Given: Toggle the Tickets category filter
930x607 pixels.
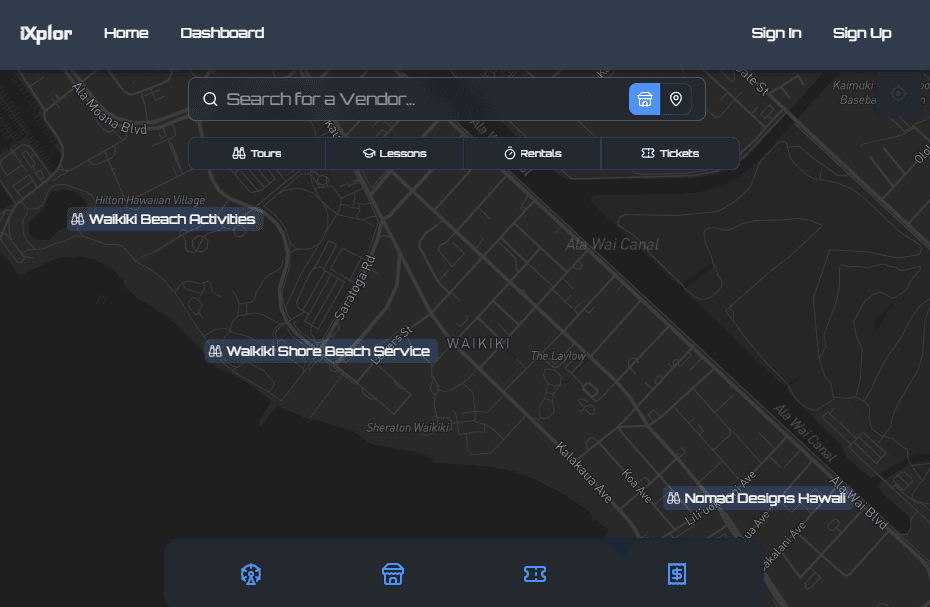Looking at the screenshot, I should coord(670,154).
